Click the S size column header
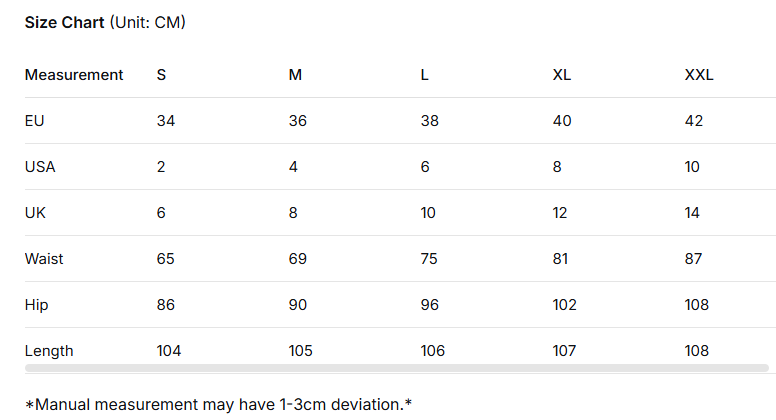This screenshot has width=776, height=420. (x=161, y=75)
